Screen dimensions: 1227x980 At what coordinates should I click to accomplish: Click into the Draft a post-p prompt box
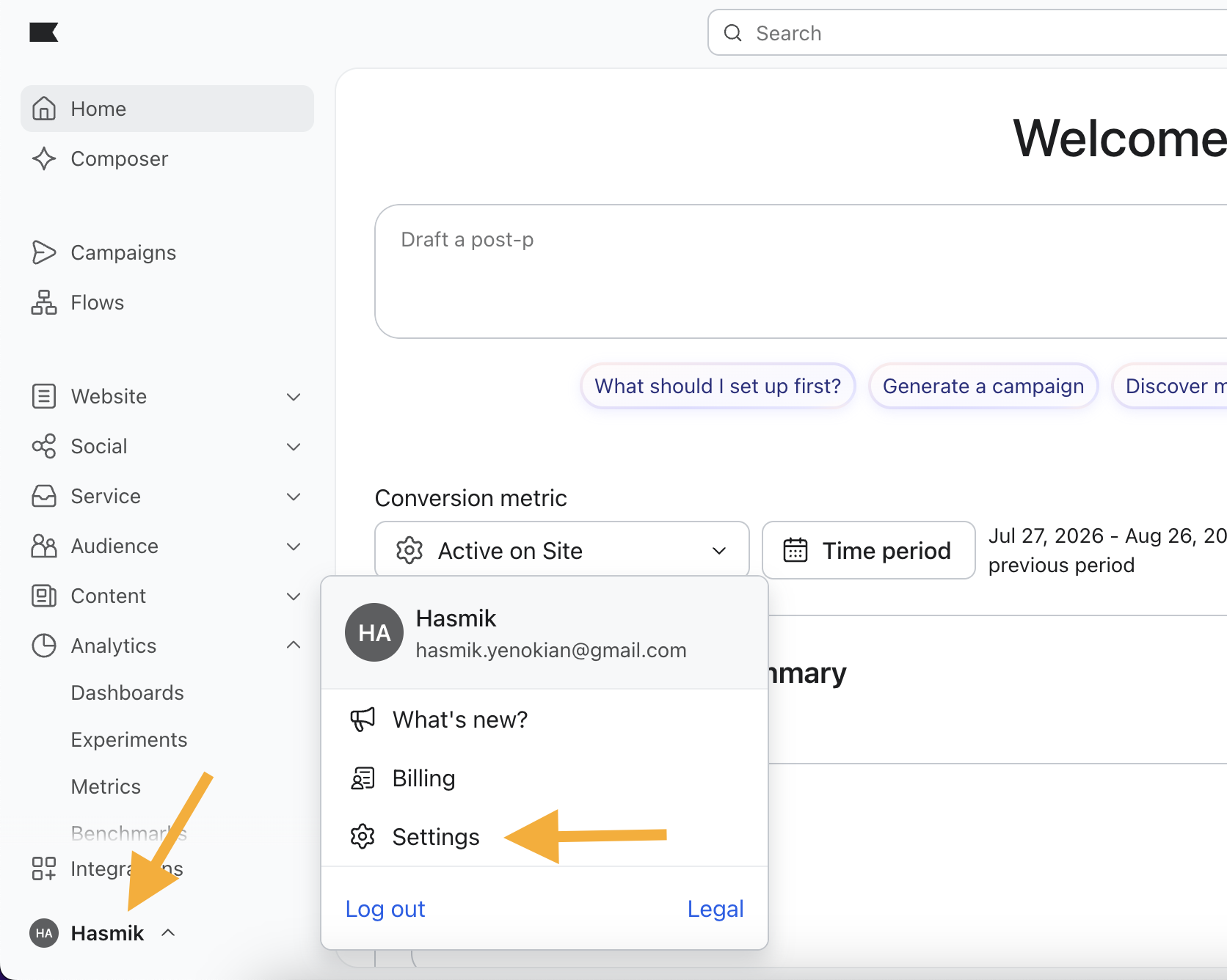(x=801, y=271)
